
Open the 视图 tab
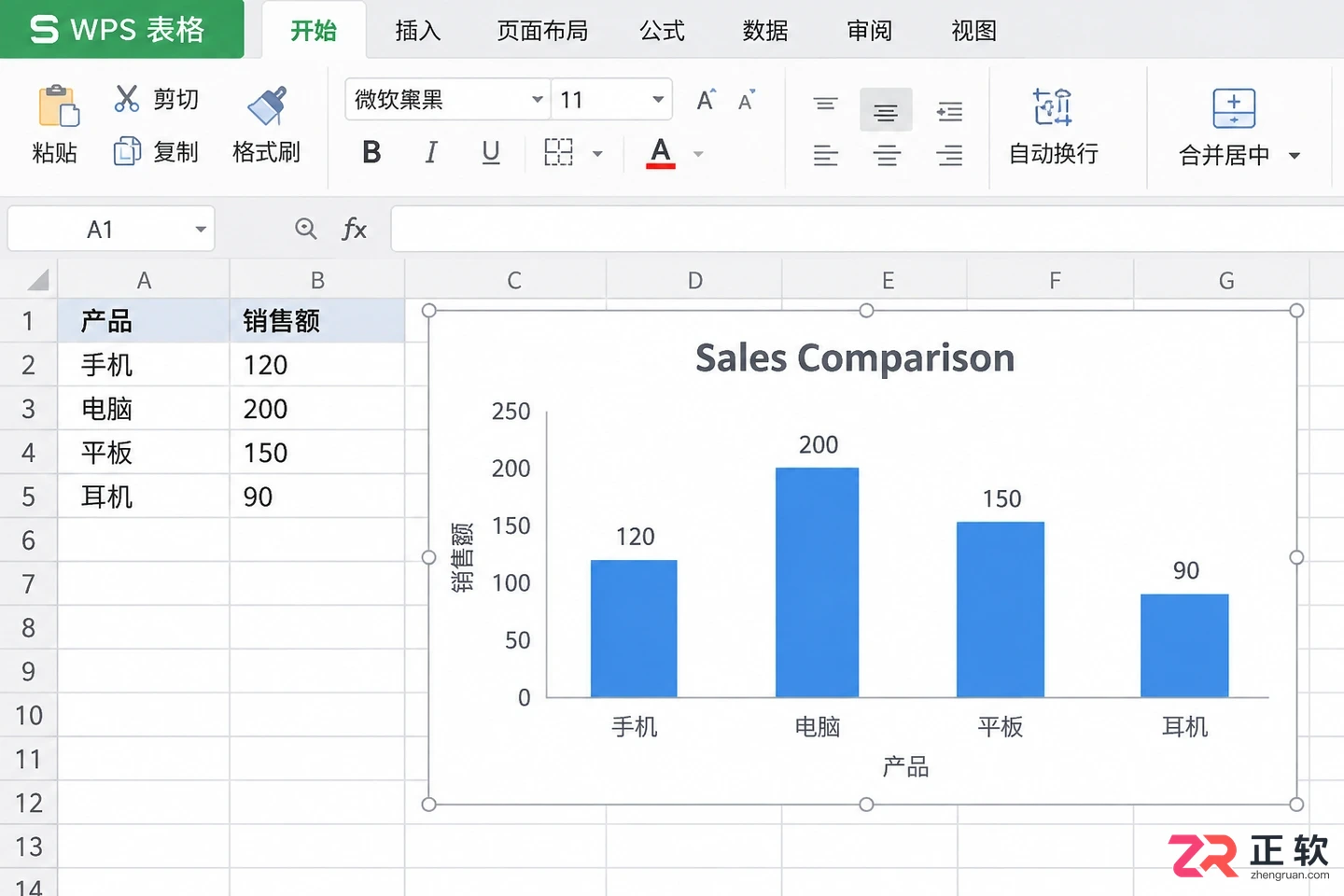974,31
